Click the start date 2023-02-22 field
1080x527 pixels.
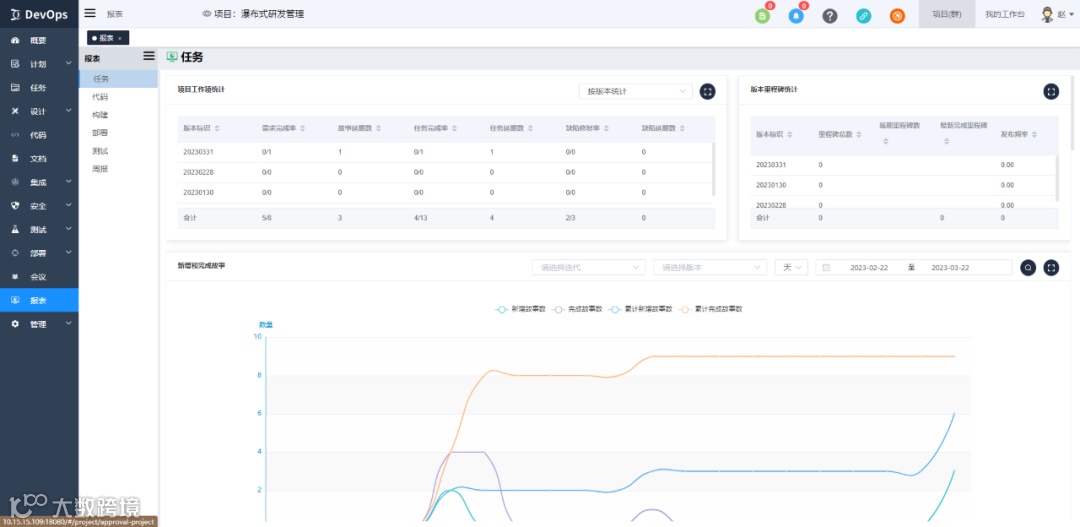869,267
